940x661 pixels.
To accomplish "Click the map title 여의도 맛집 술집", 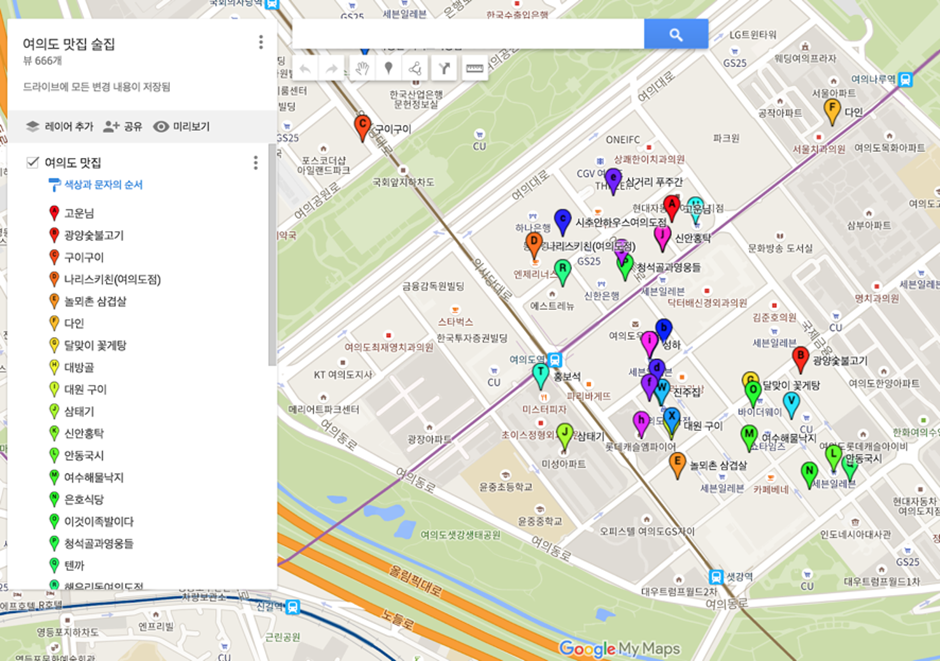I will [x=68, y=44].
